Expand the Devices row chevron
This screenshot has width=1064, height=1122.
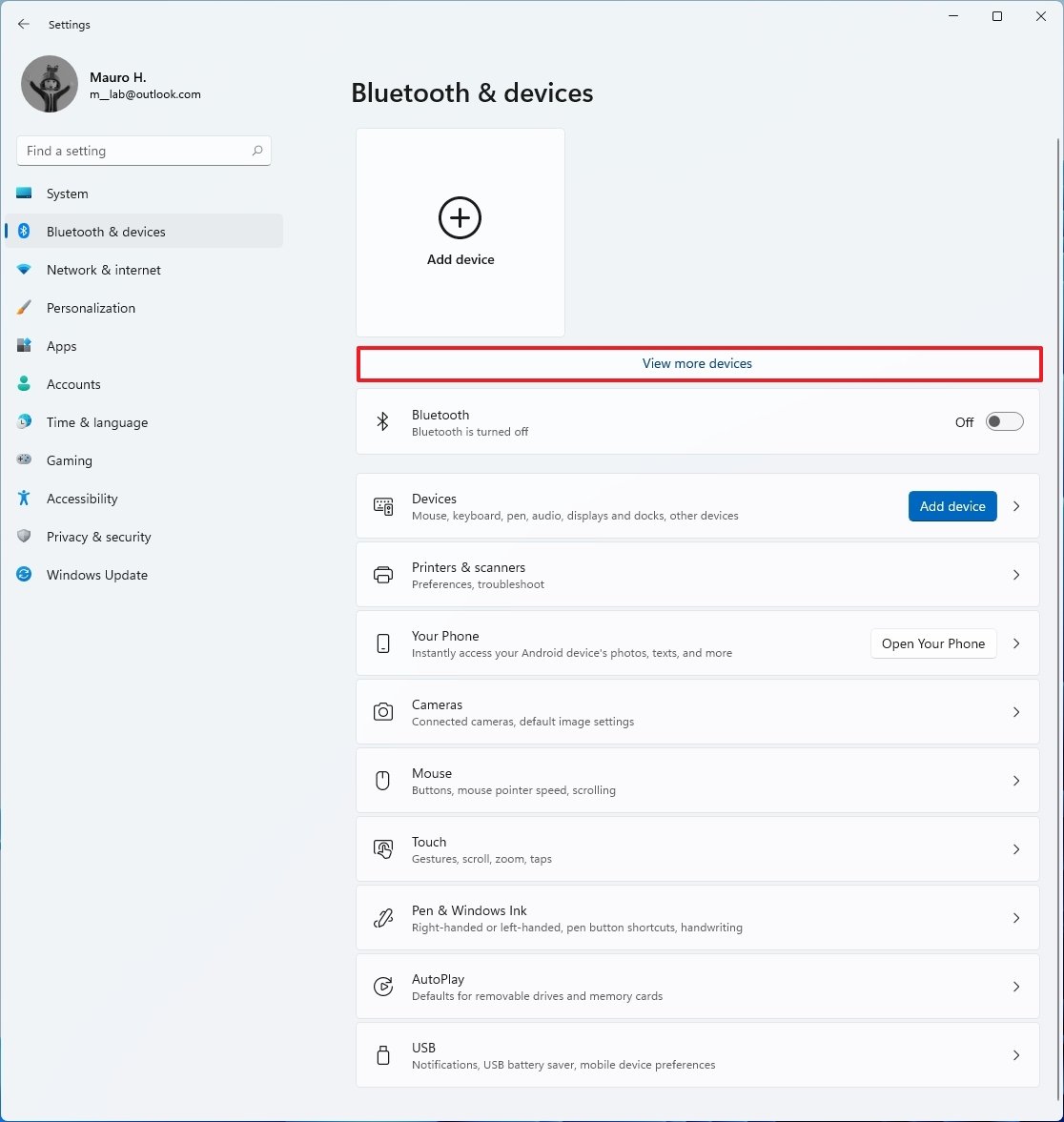click(1016, 506)
